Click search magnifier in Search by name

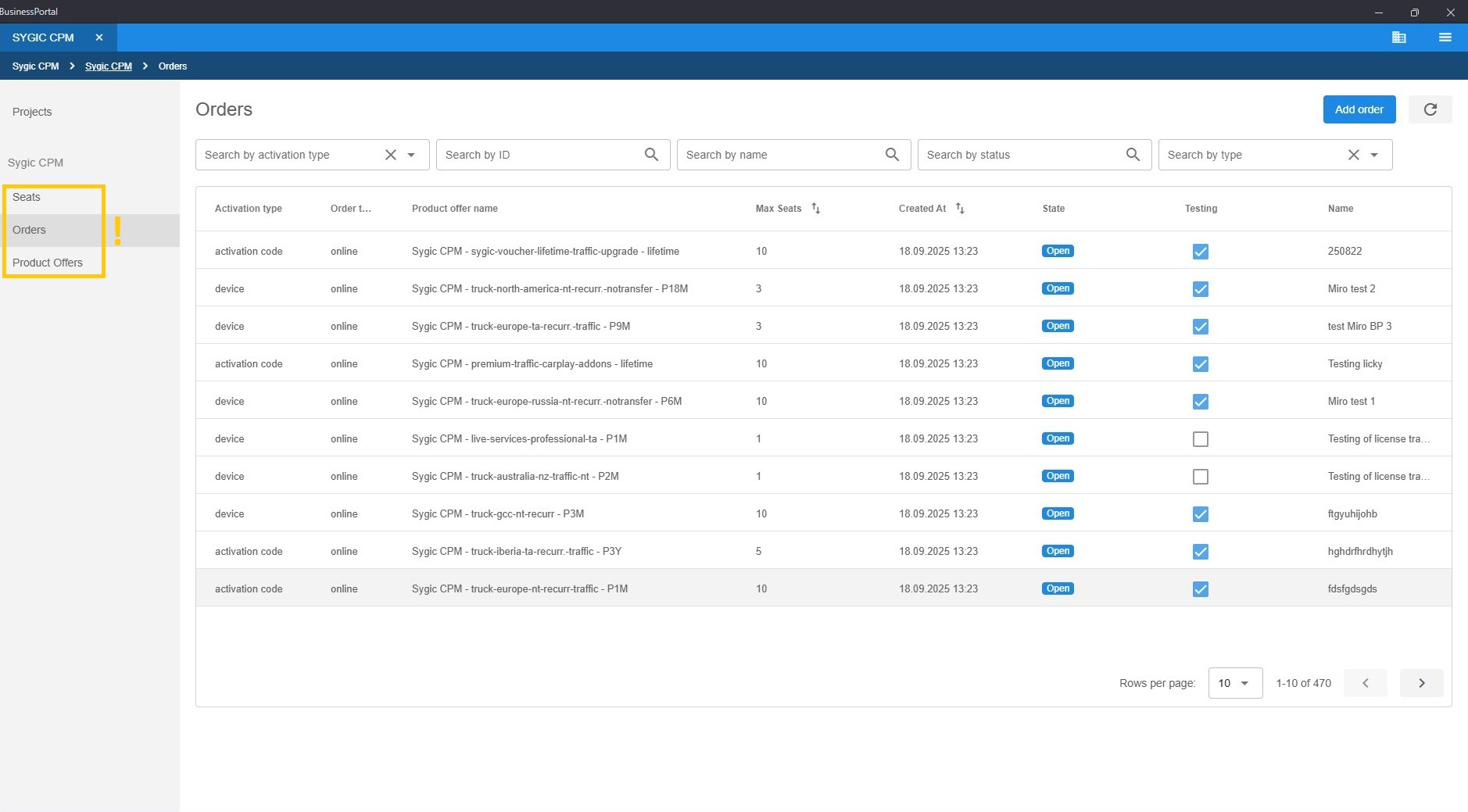[x=892, y=155]
